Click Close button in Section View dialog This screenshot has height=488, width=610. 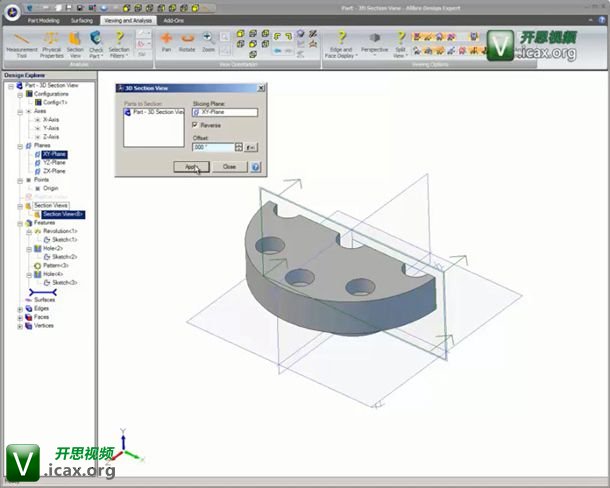click(230, 167)
